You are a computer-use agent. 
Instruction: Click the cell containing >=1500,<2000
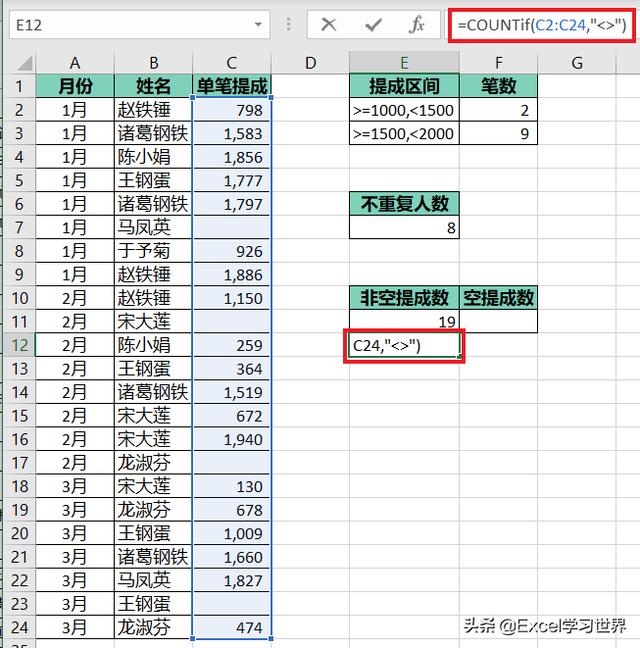pos(404,133)
